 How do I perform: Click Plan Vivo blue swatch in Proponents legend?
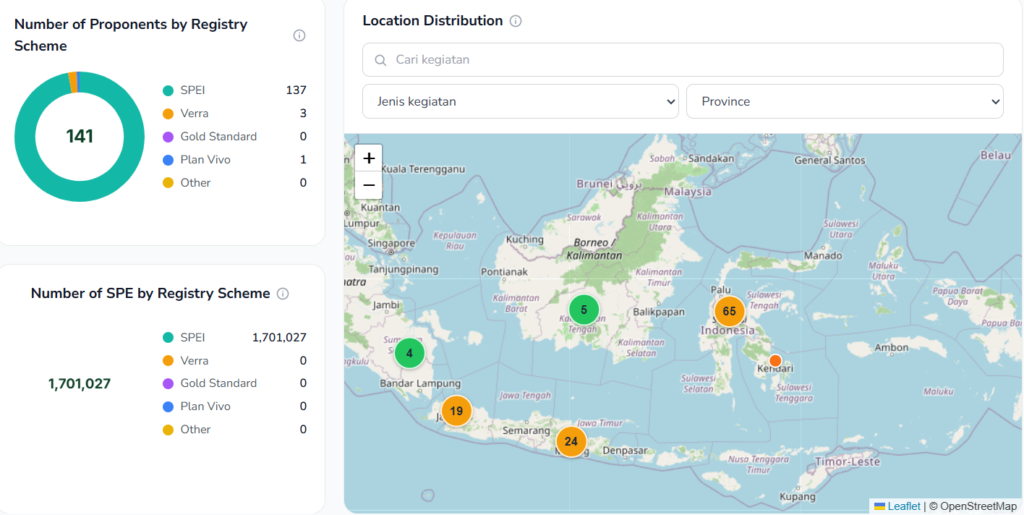click(x=168, y=160)
